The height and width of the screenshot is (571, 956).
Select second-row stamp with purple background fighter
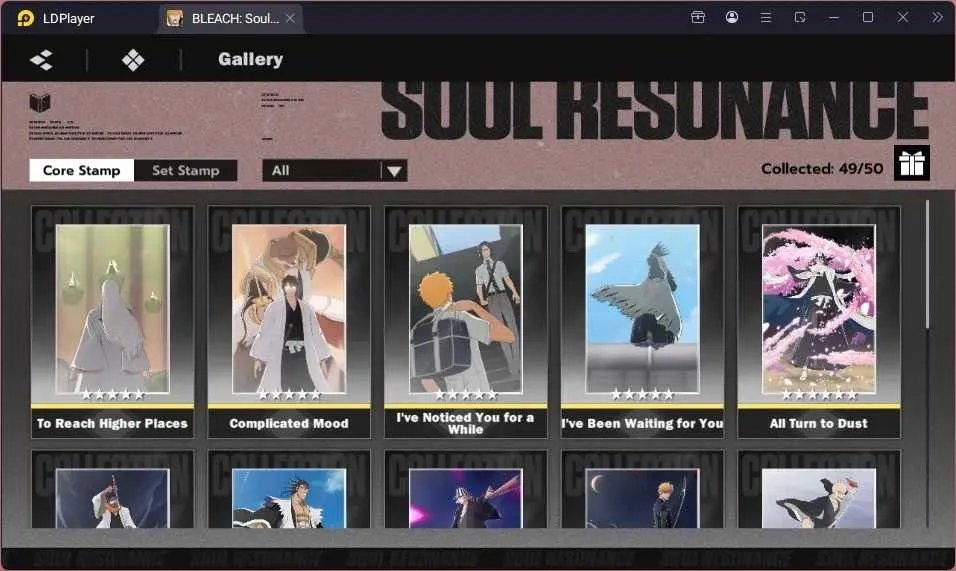[466, 489]
